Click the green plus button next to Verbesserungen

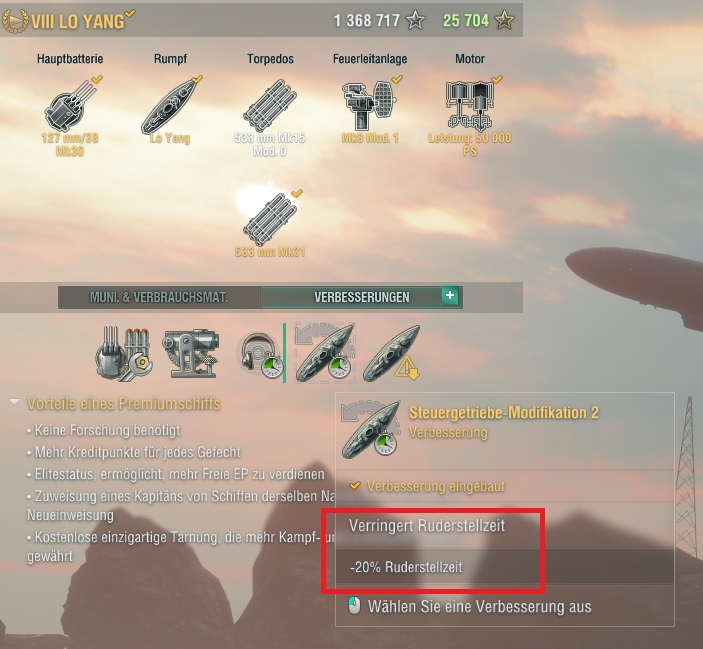pos(450,295)
